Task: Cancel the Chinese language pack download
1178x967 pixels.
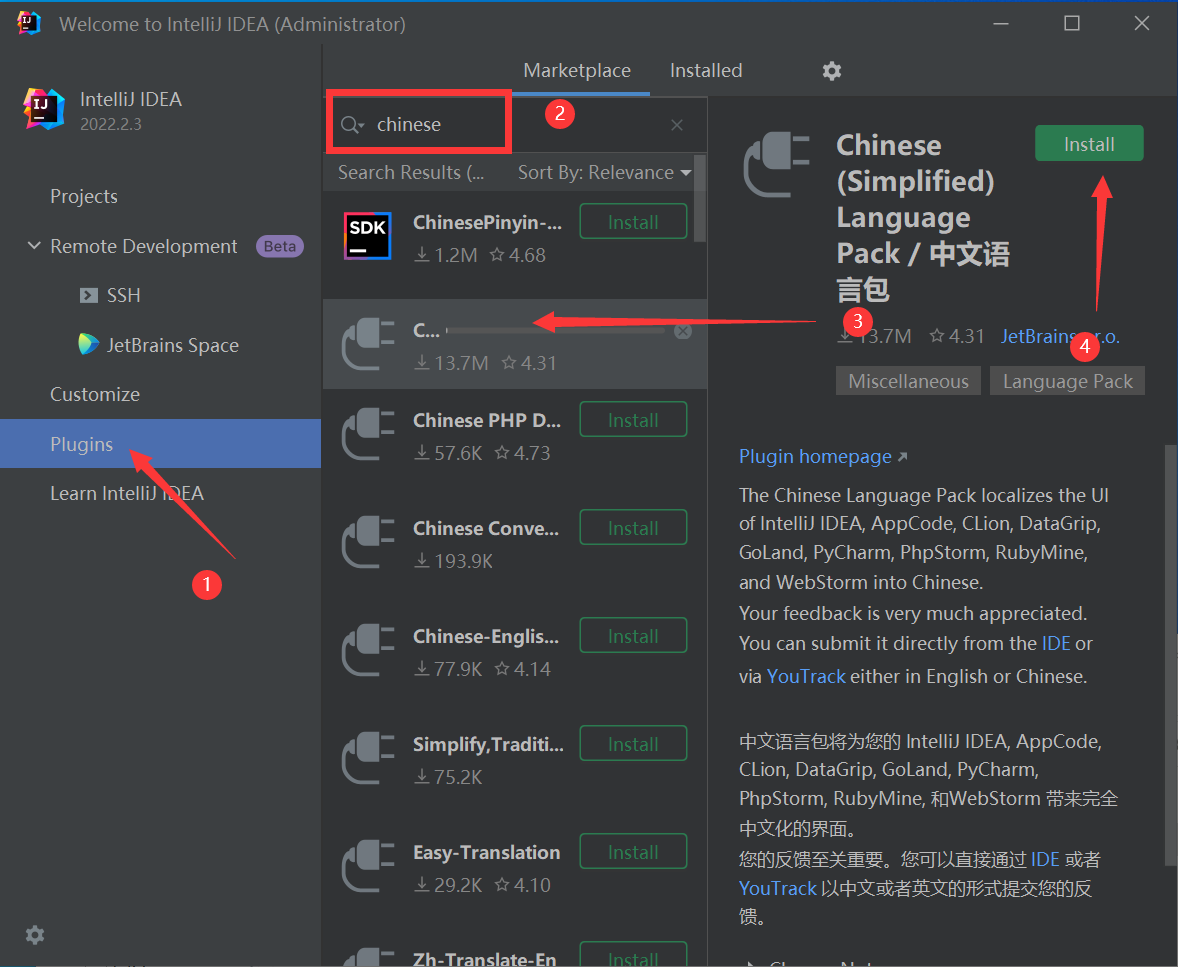Action: click(x=683, y=331)
